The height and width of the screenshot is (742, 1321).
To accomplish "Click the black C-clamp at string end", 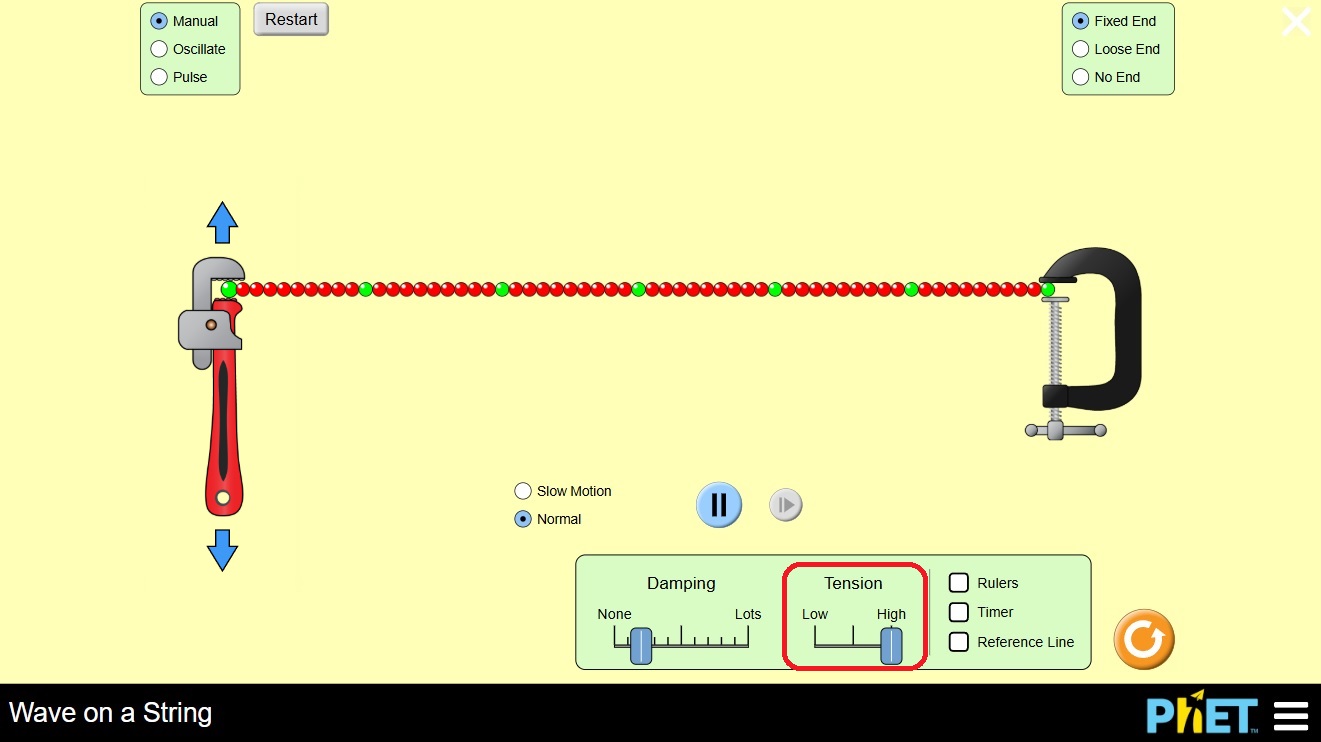I will (1110, 330).
